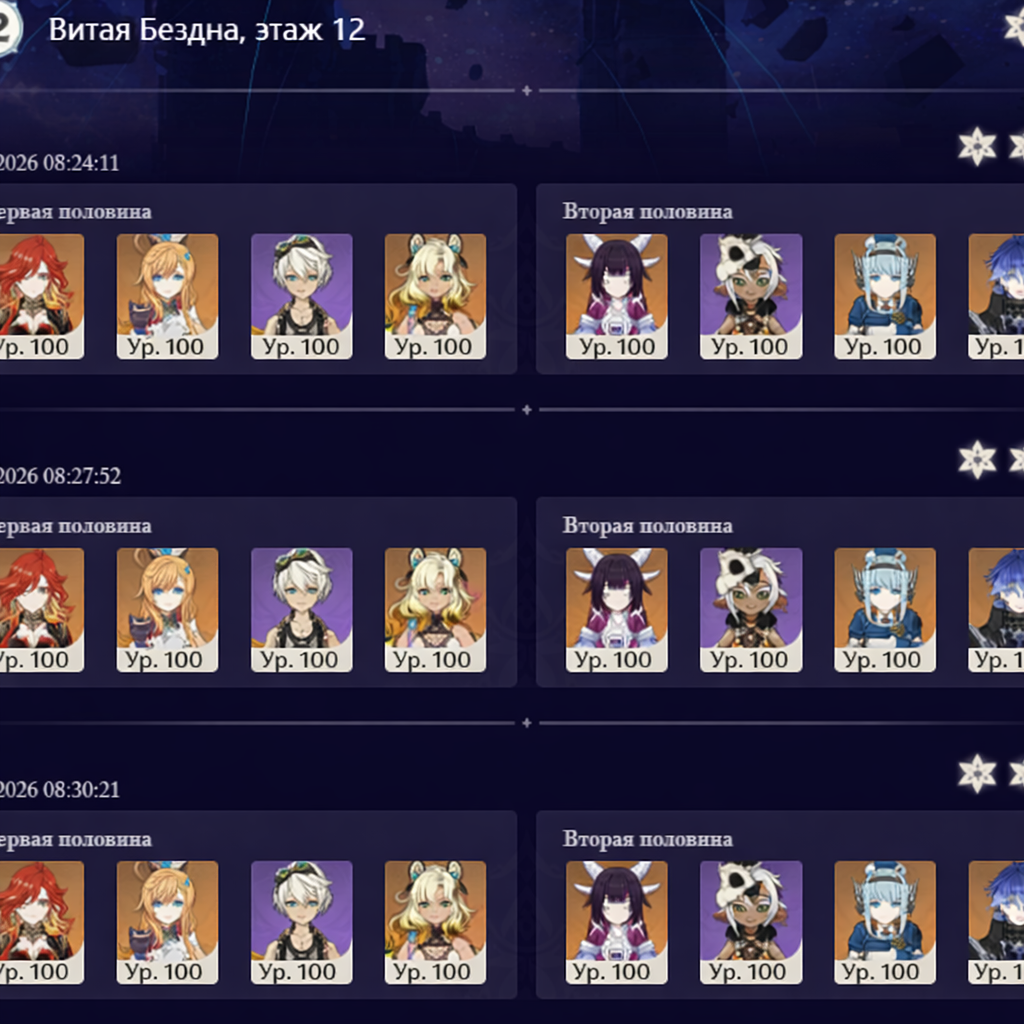
Task: Click the 'Вторая половина' label of the second run
Action: [x=647, y=526]
